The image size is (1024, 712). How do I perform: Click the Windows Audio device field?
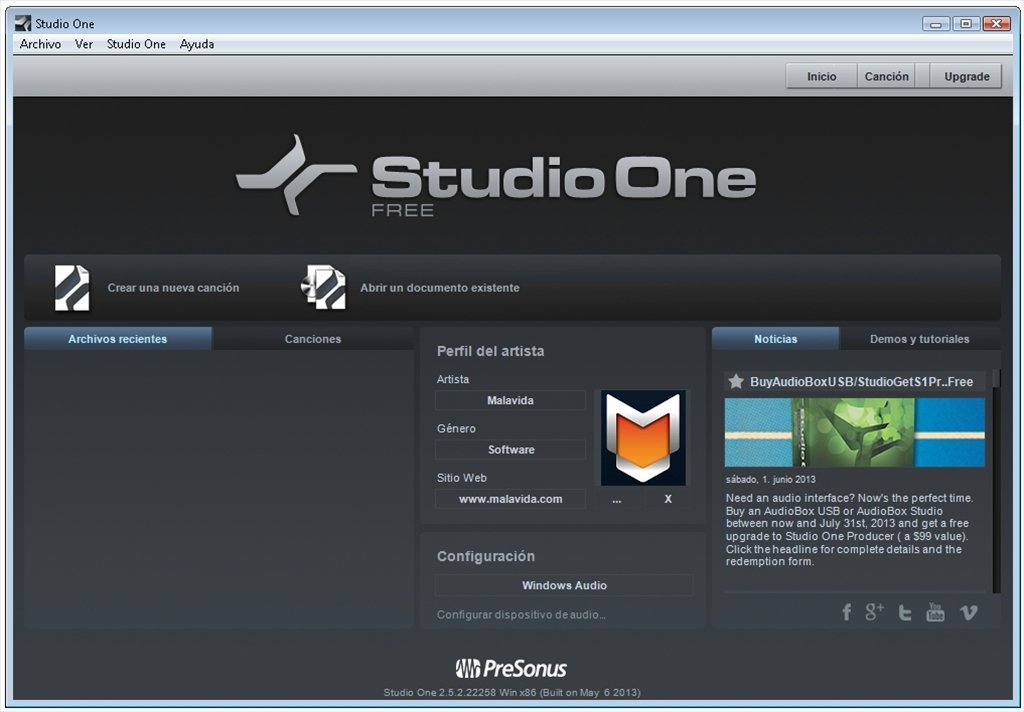[564, 585]
